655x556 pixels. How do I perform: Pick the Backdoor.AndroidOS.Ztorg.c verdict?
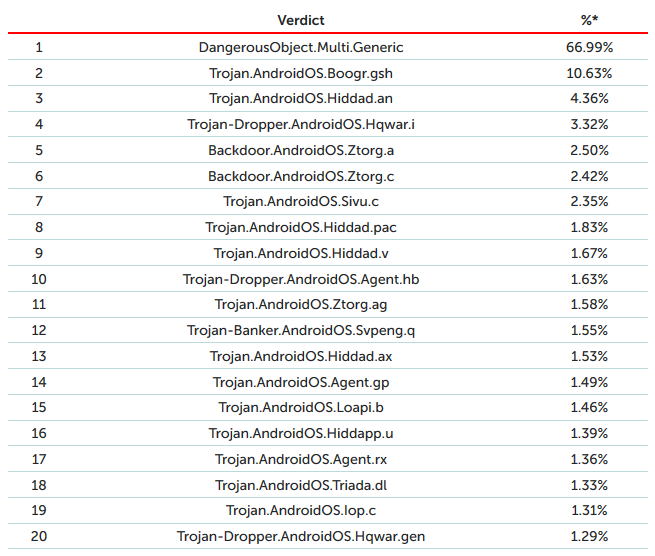click(x=300, y=176)
